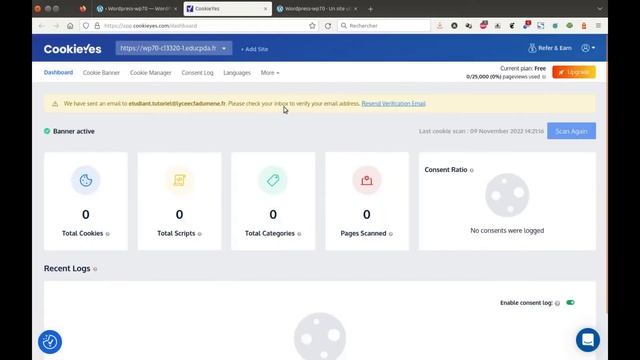Image resolution: width=640 pixels, height=360 pixels.
Task: Click the Last cookie scan date text
Action: coord(481,131)
